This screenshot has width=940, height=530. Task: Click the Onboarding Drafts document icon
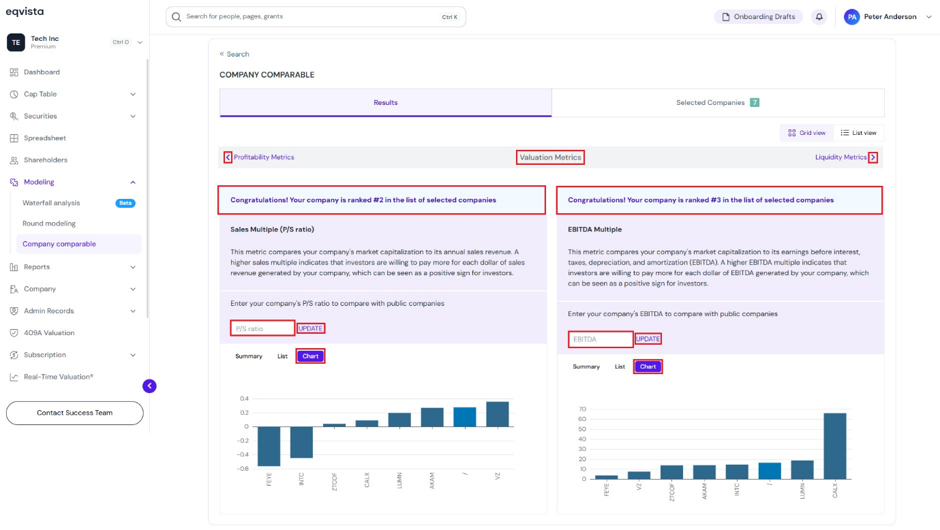point(726,17)
